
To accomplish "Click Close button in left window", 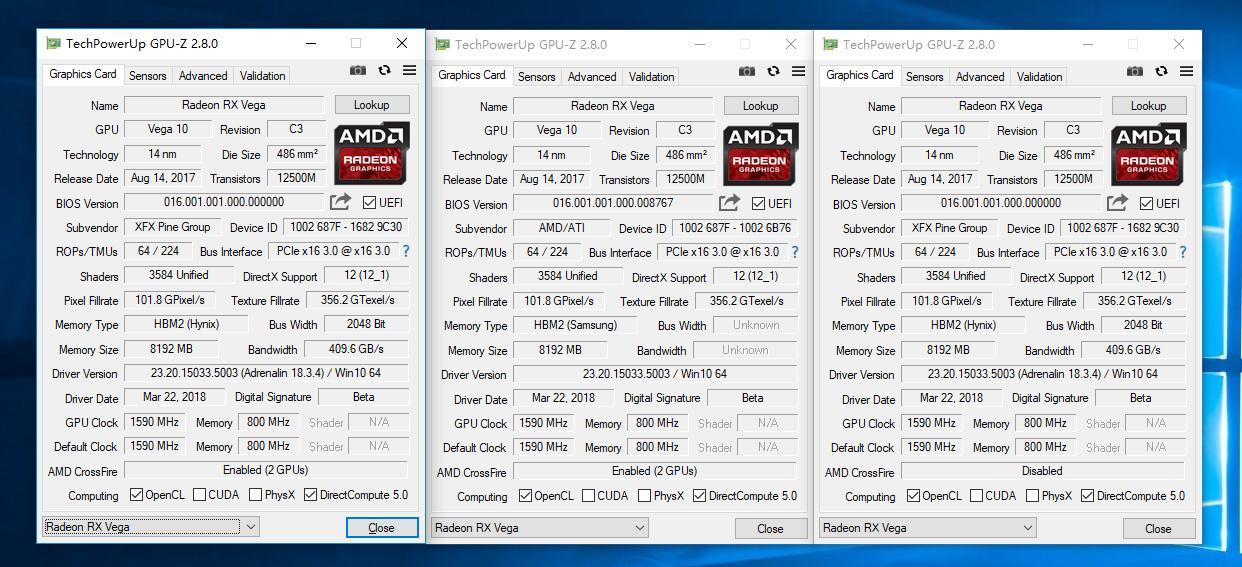I will 381,528.
